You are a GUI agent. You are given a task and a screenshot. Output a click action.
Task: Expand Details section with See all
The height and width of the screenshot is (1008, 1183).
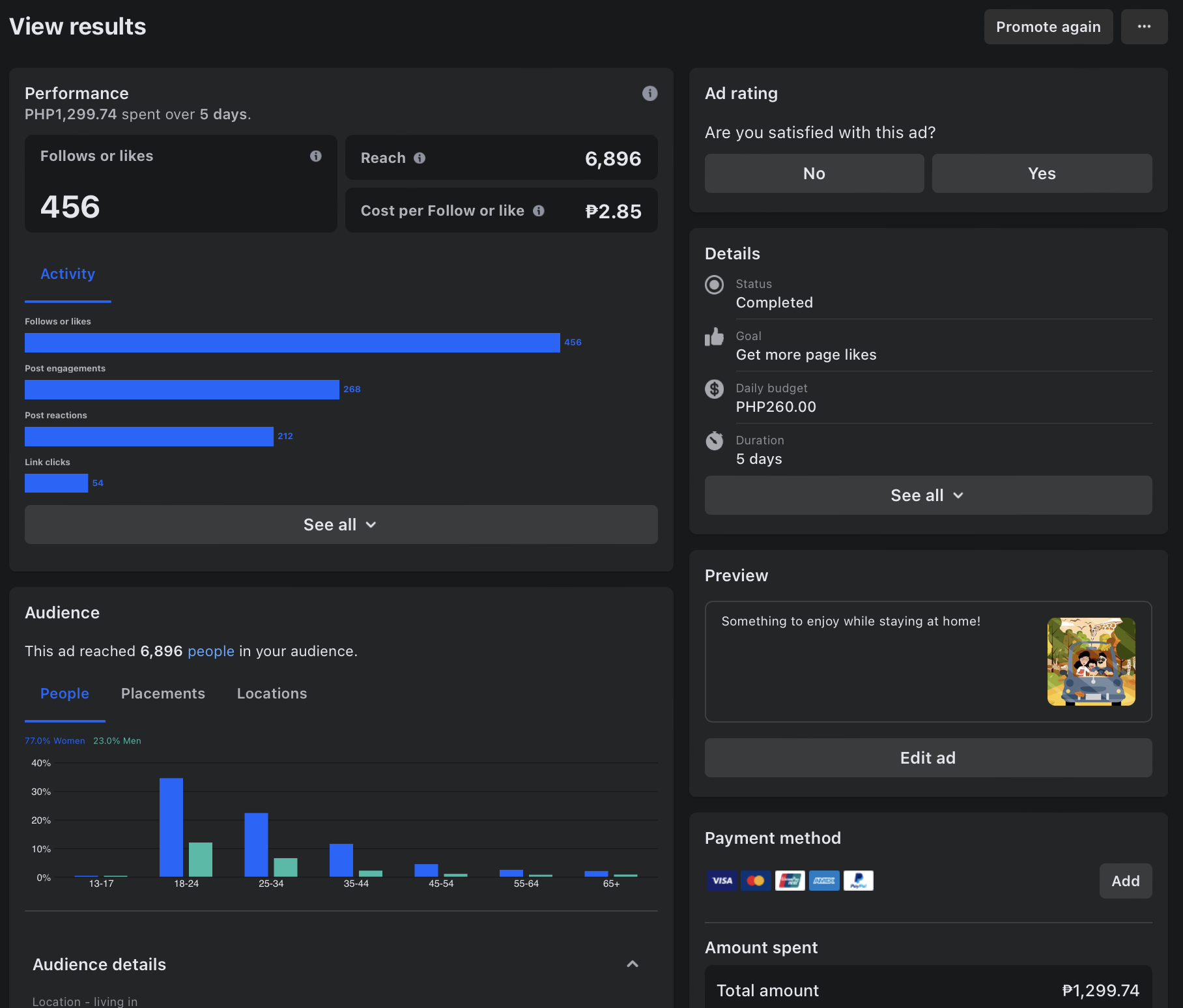pyautogui.click(x=928, y=495)
